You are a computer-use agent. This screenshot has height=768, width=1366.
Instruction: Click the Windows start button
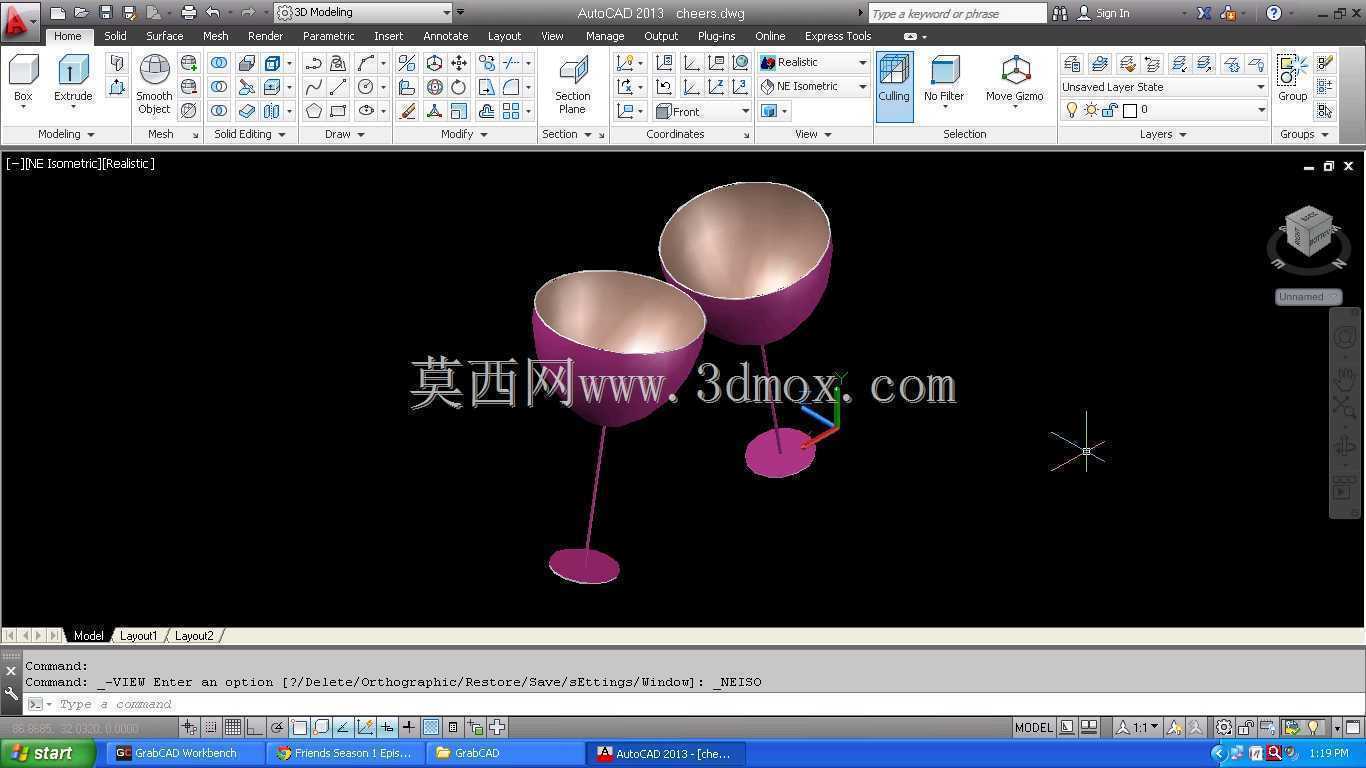point(49,753)
